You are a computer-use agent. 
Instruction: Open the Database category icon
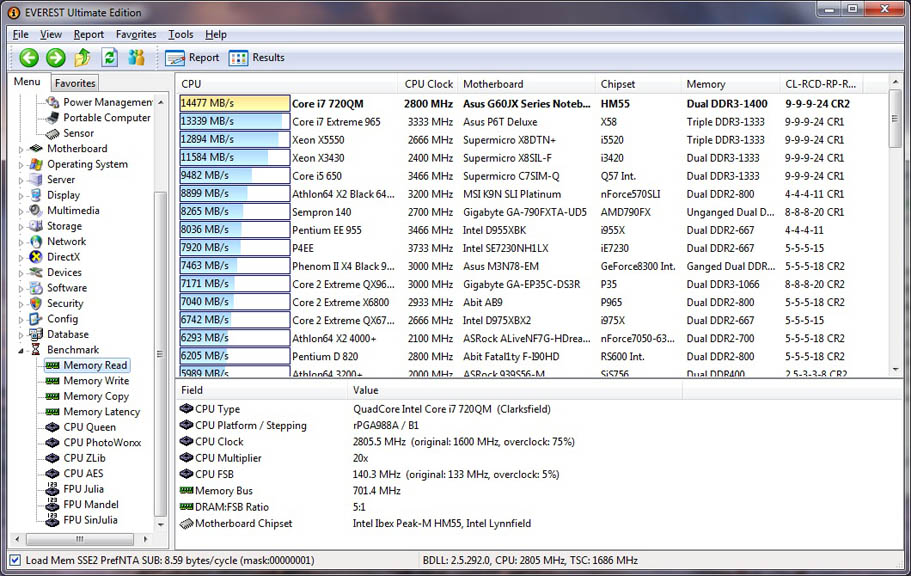pyautogui.click(x=36, y=334)
